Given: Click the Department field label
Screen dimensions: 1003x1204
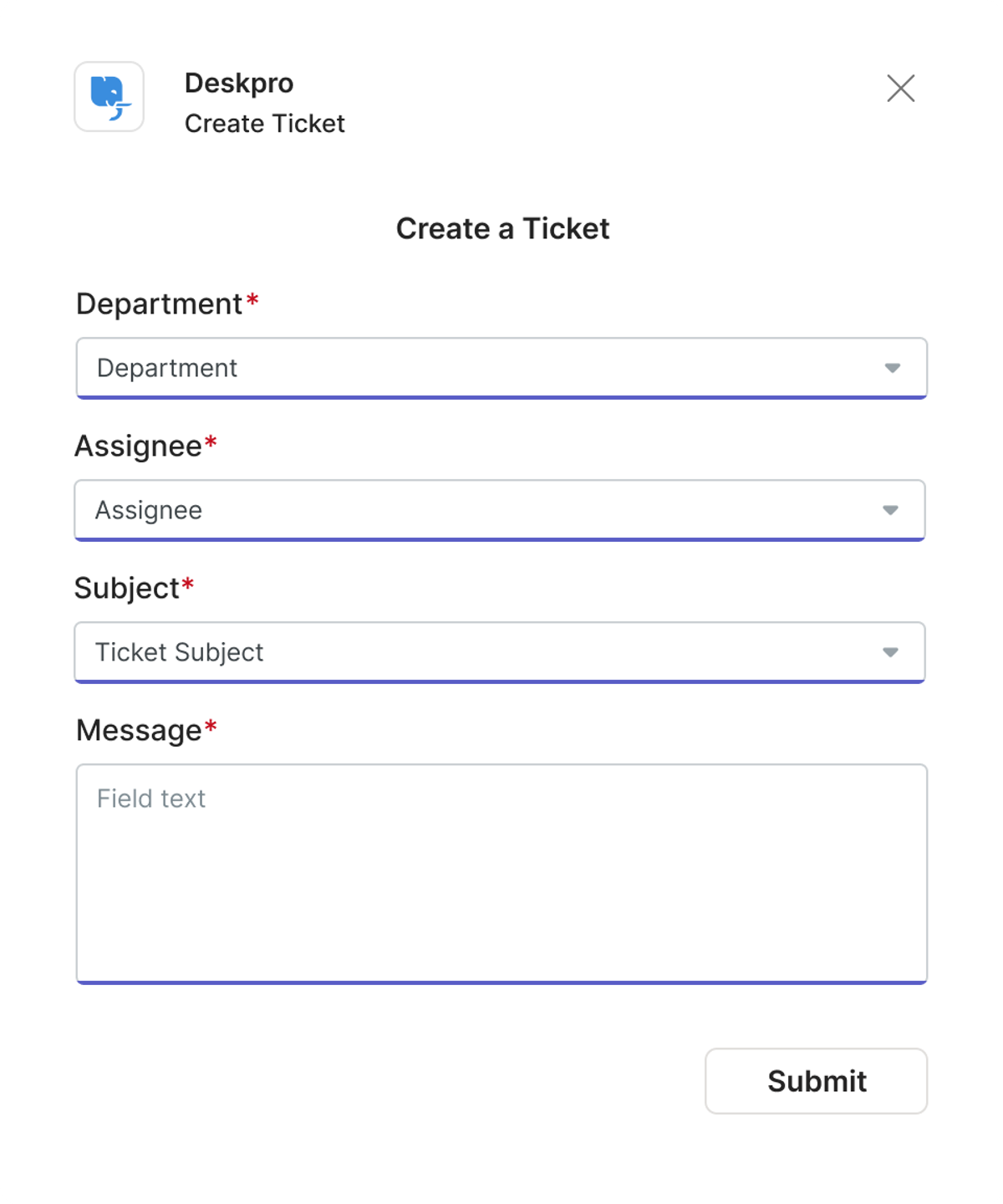Looking at the screenshot, I should [159, 304].
